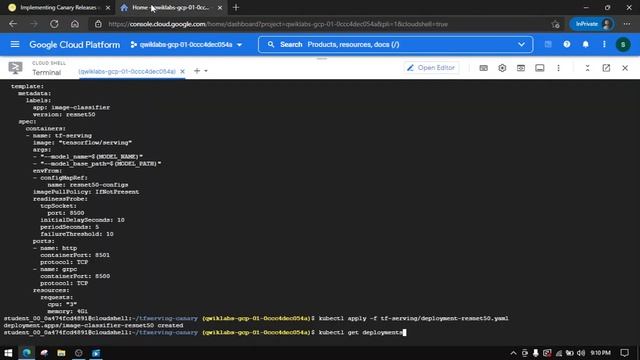Select the qwiklabs terminal session tab

(127, 71)
